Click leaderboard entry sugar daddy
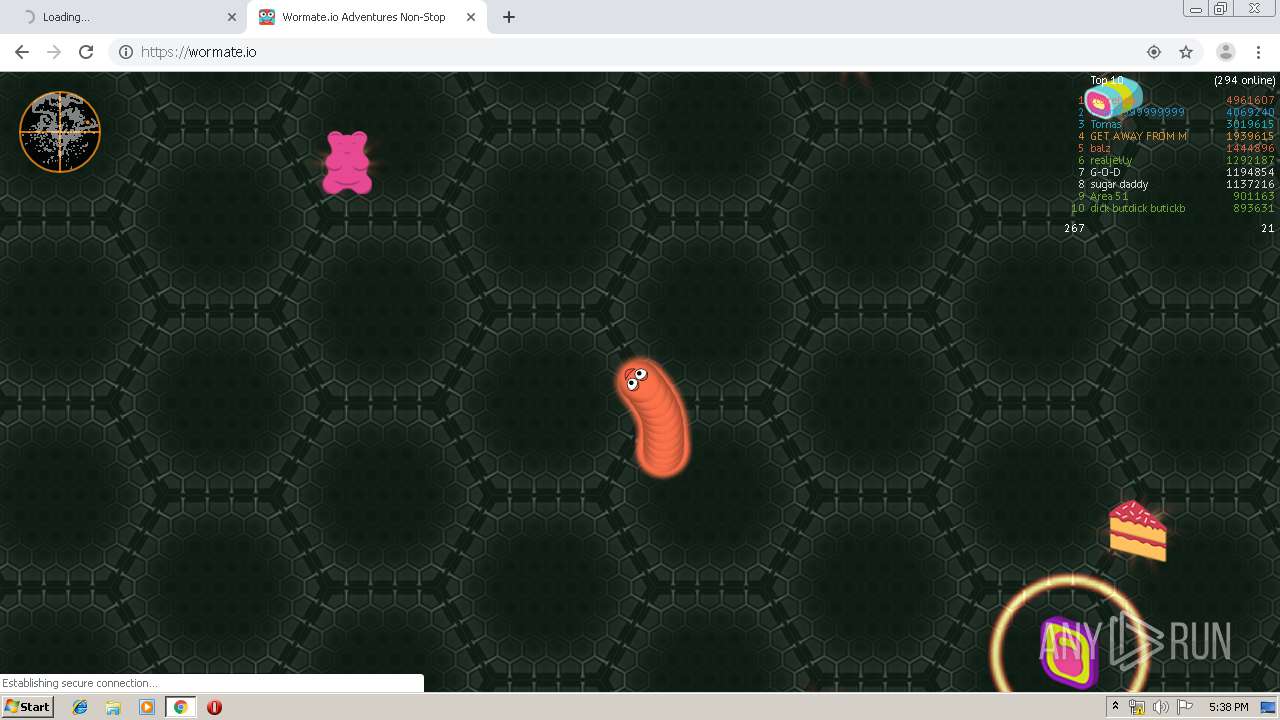Screen dimensions: 1280x720 [x=1119, y=185]
